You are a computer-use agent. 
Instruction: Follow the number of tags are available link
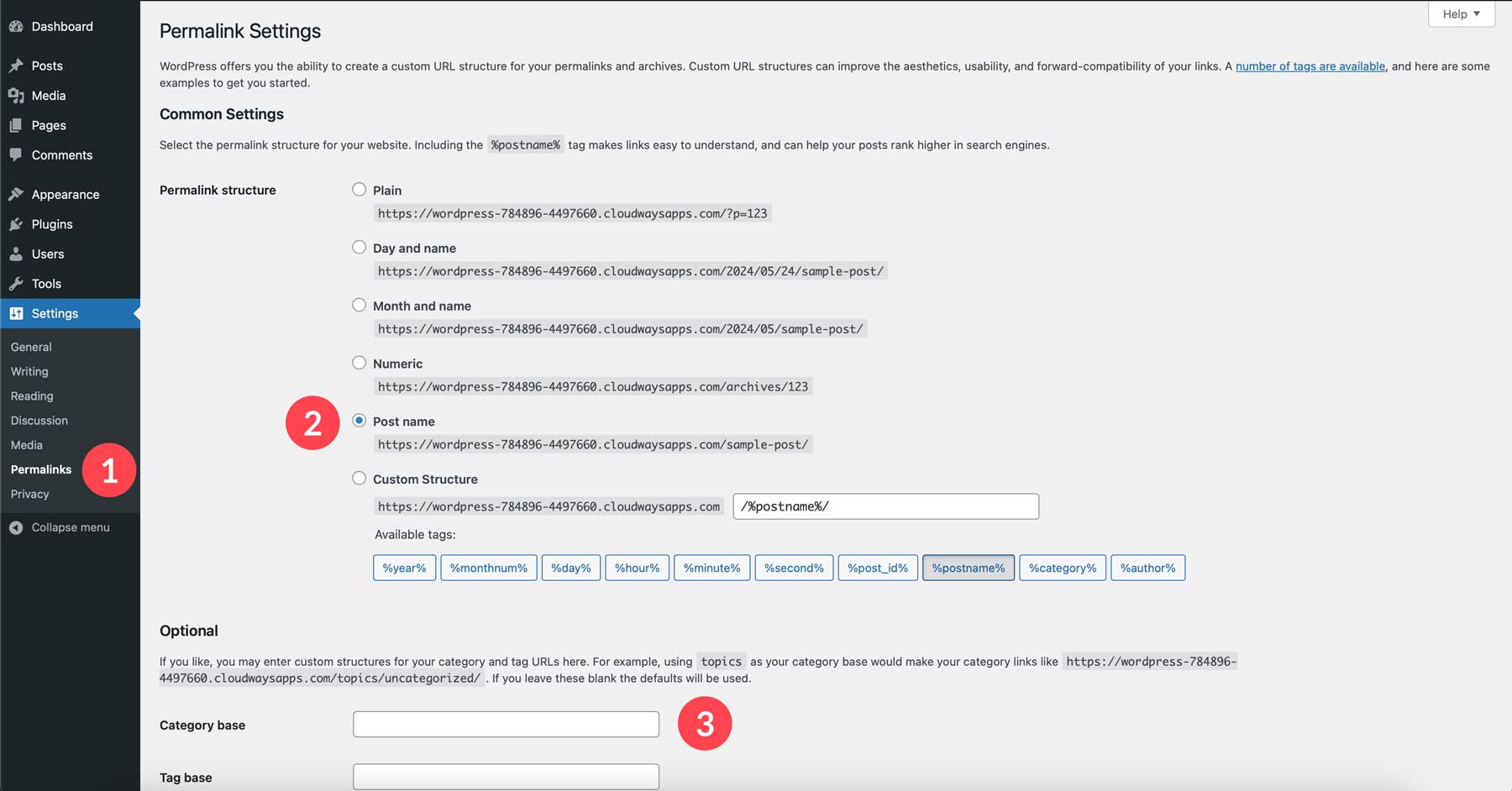1310,65
